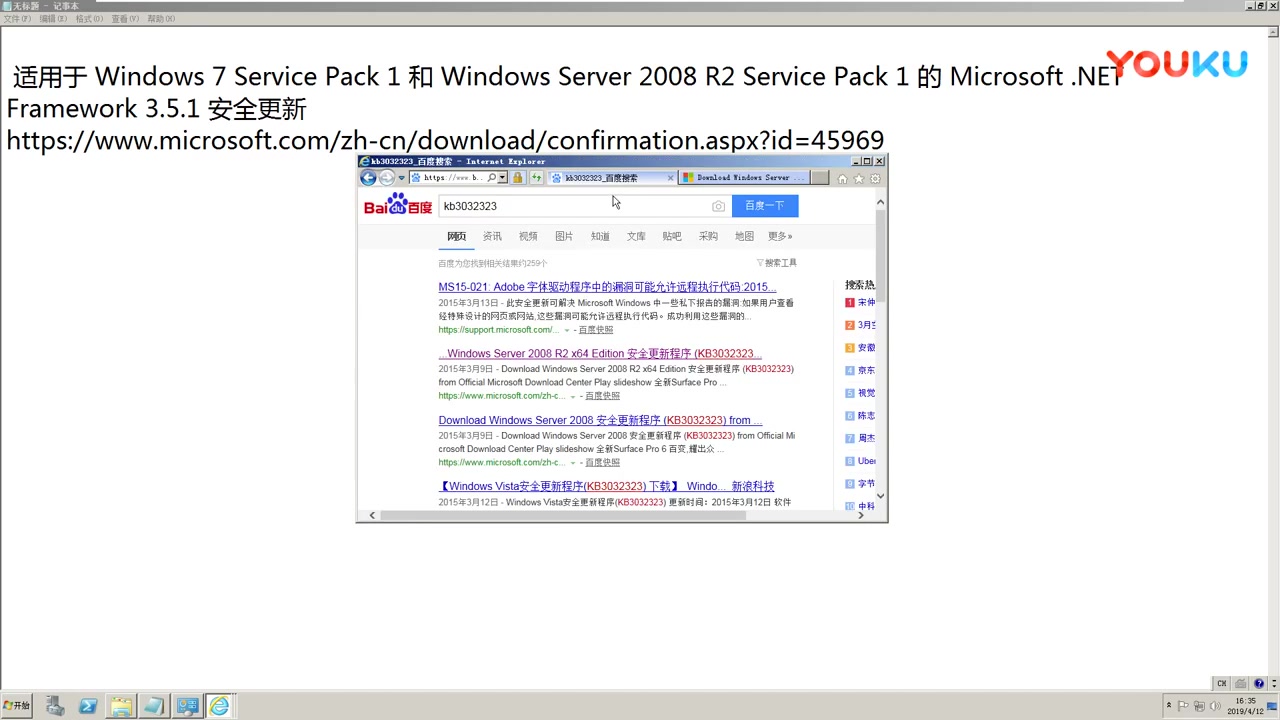This screenshot has width=1280, height=720.
Task: Open the Action Center flag tray icon
Action: (x=1183, y=707)
